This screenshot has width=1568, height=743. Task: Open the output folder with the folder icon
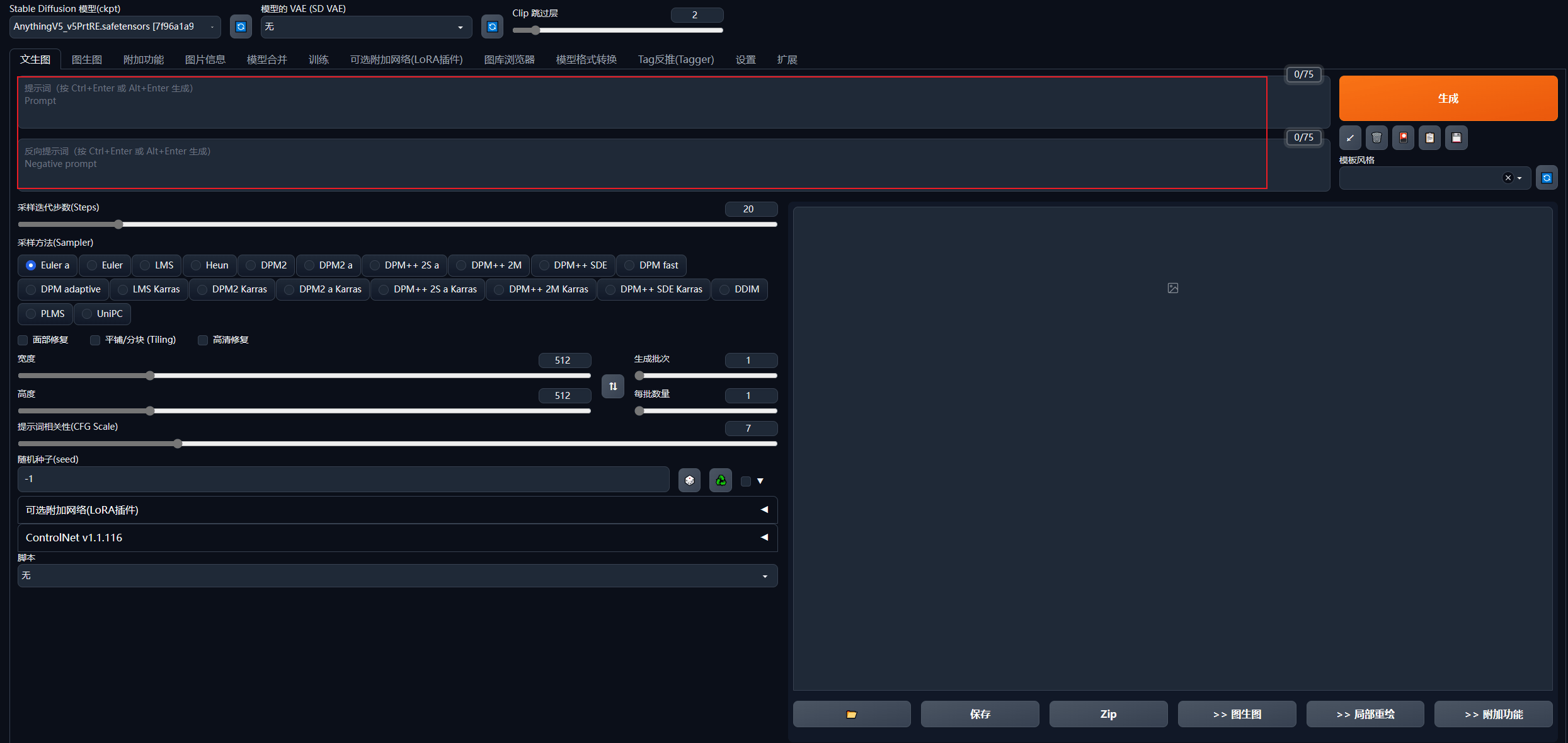click(x=852, y=714)
